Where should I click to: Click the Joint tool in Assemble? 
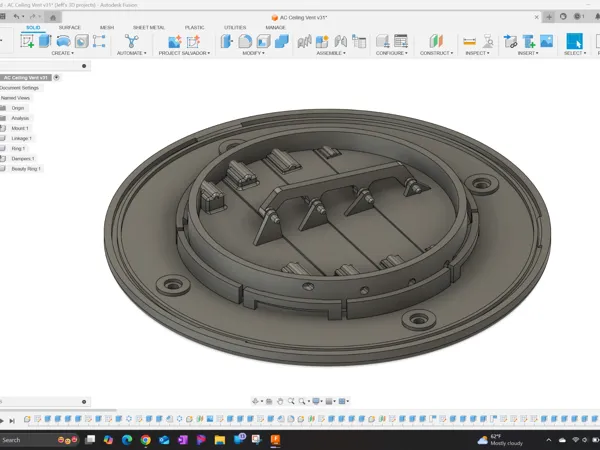(x=304, y=41)
